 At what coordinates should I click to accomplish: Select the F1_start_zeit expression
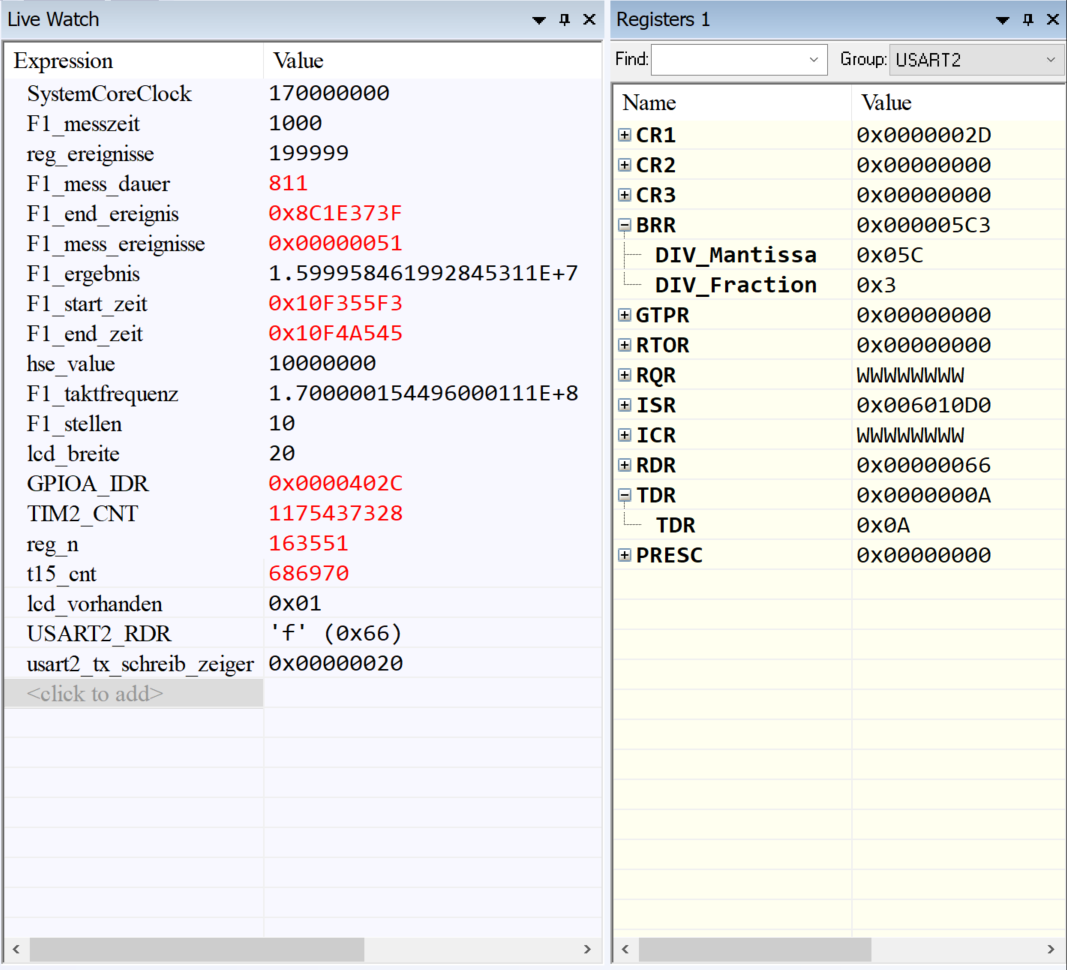click(87, 304)
